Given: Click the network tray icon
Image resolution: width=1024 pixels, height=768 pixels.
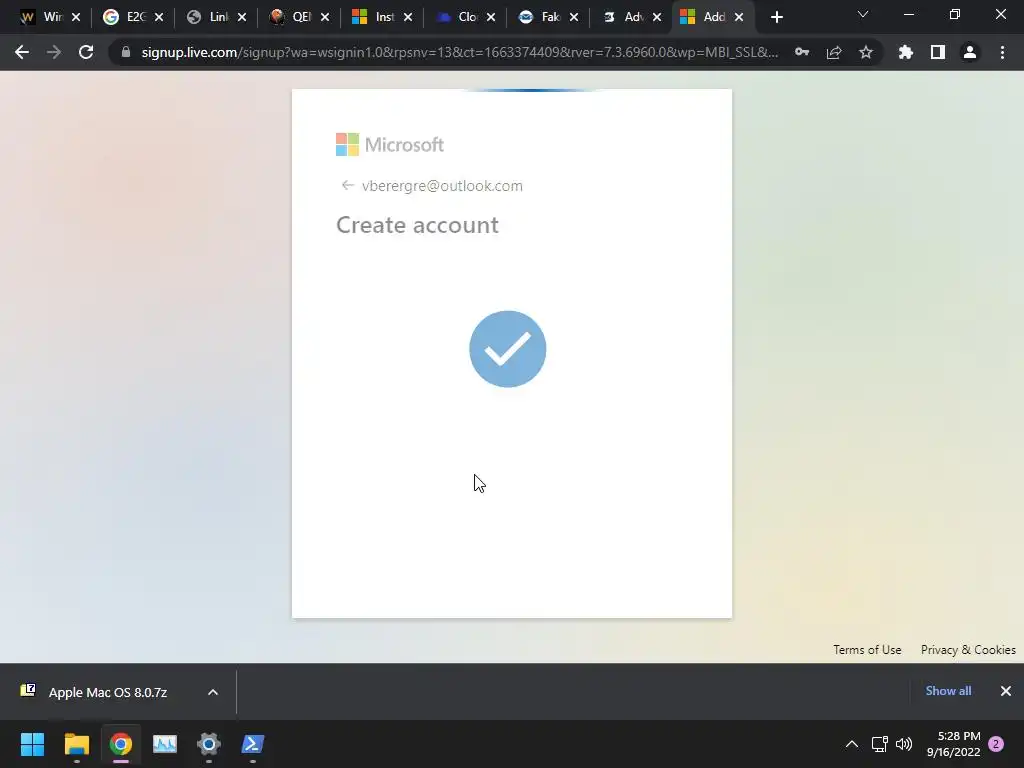Looking at the screenshot, I should [x=880, y=744].
